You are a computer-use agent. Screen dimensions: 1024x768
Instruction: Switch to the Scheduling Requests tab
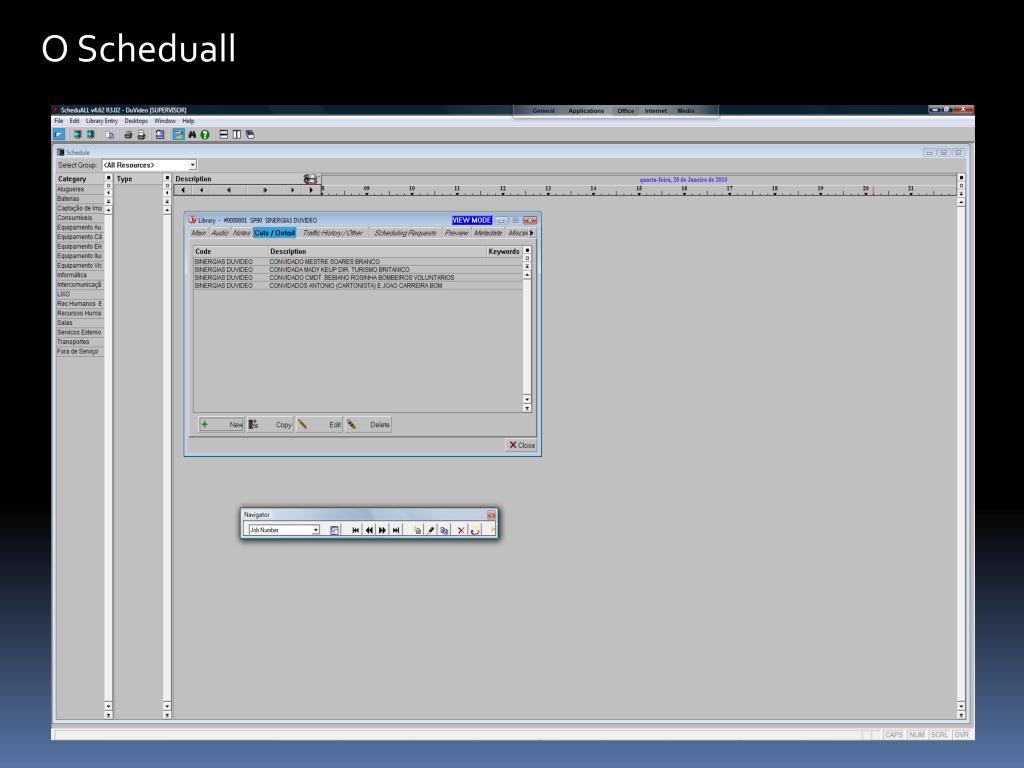click(405, 233)
